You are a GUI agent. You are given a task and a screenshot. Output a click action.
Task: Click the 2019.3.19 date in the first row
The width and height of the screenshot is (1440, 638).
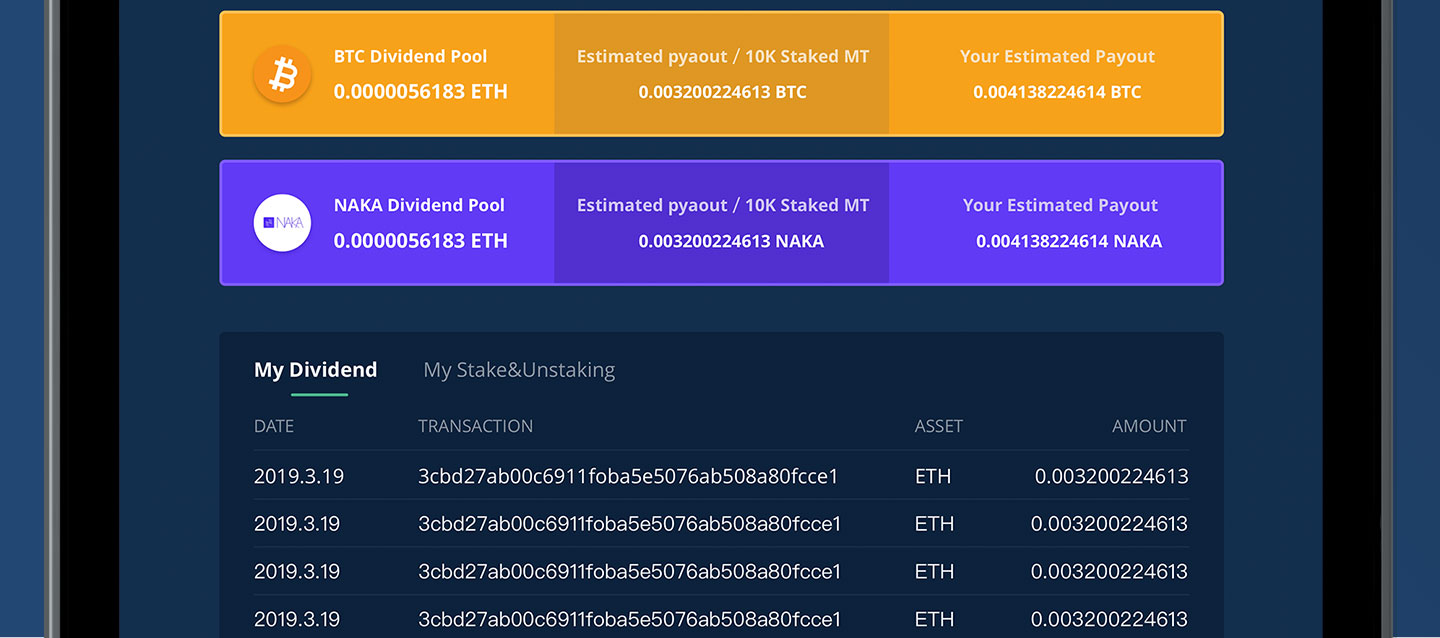[299, 476]
